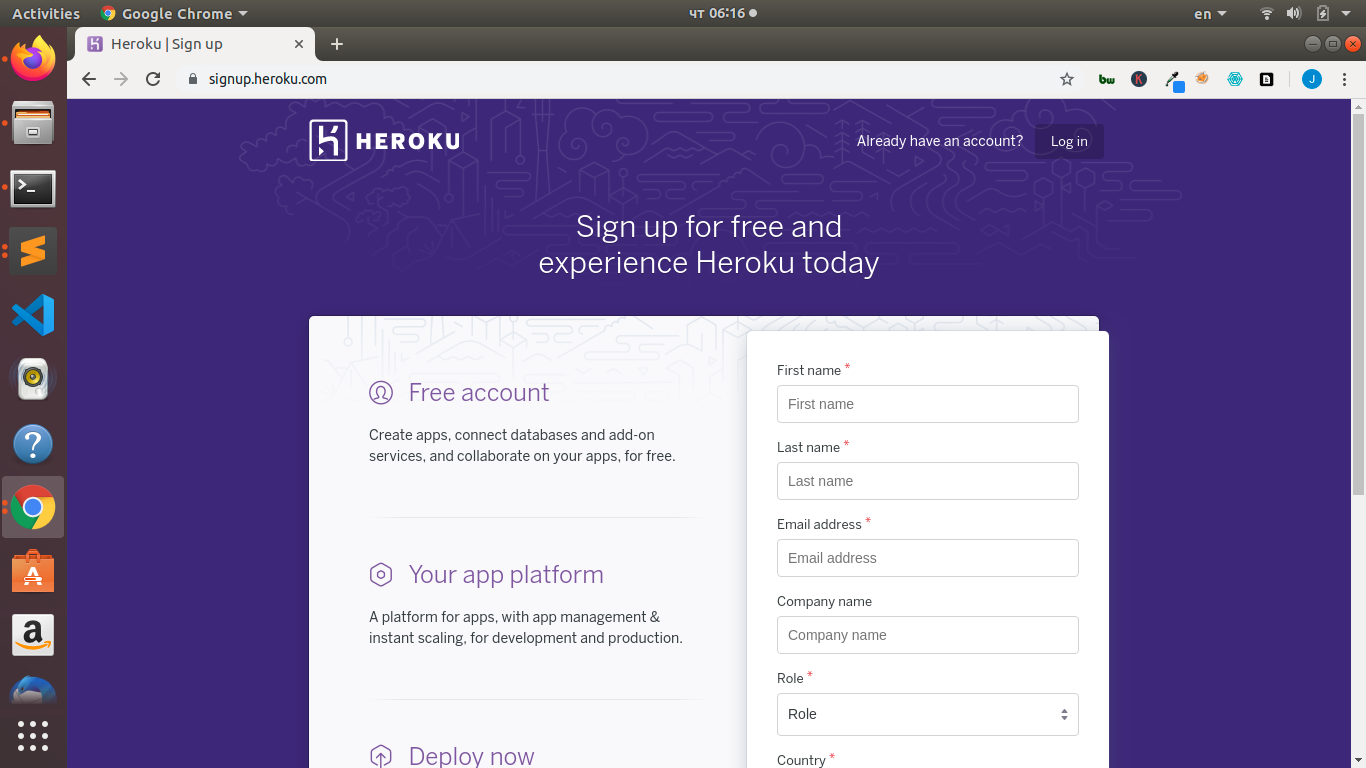Open the system status dropdown arrow
This screenshot has width=1366, height=768.
pos(1345,13)
